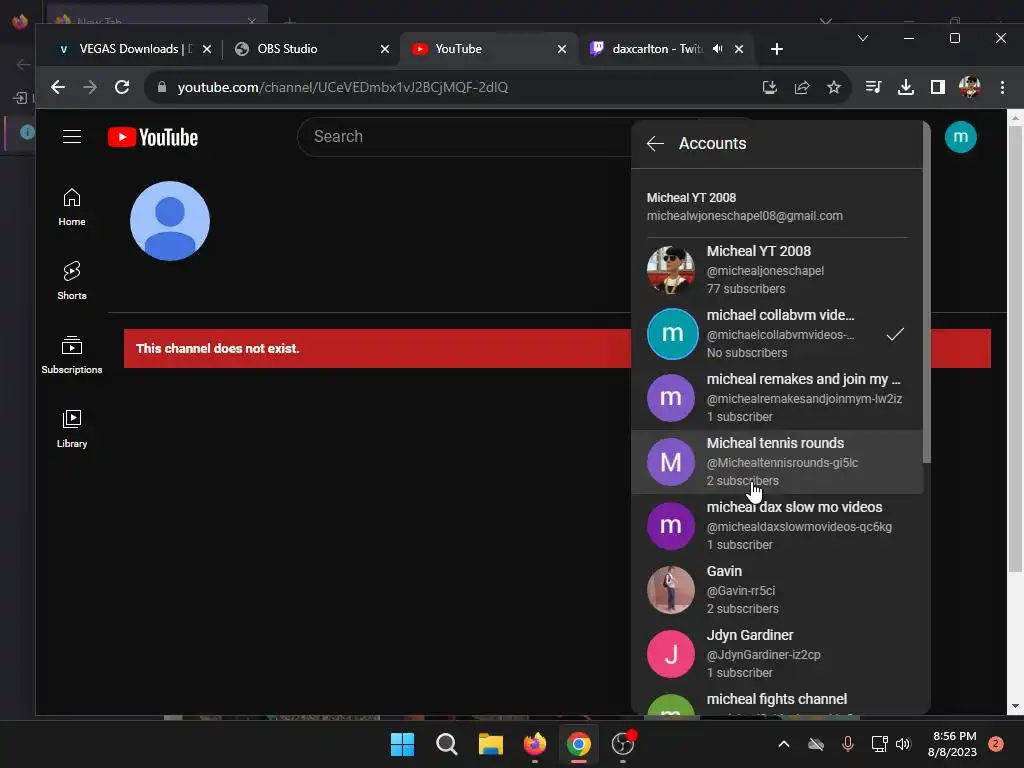Reload the current page

tap(121, 87)
